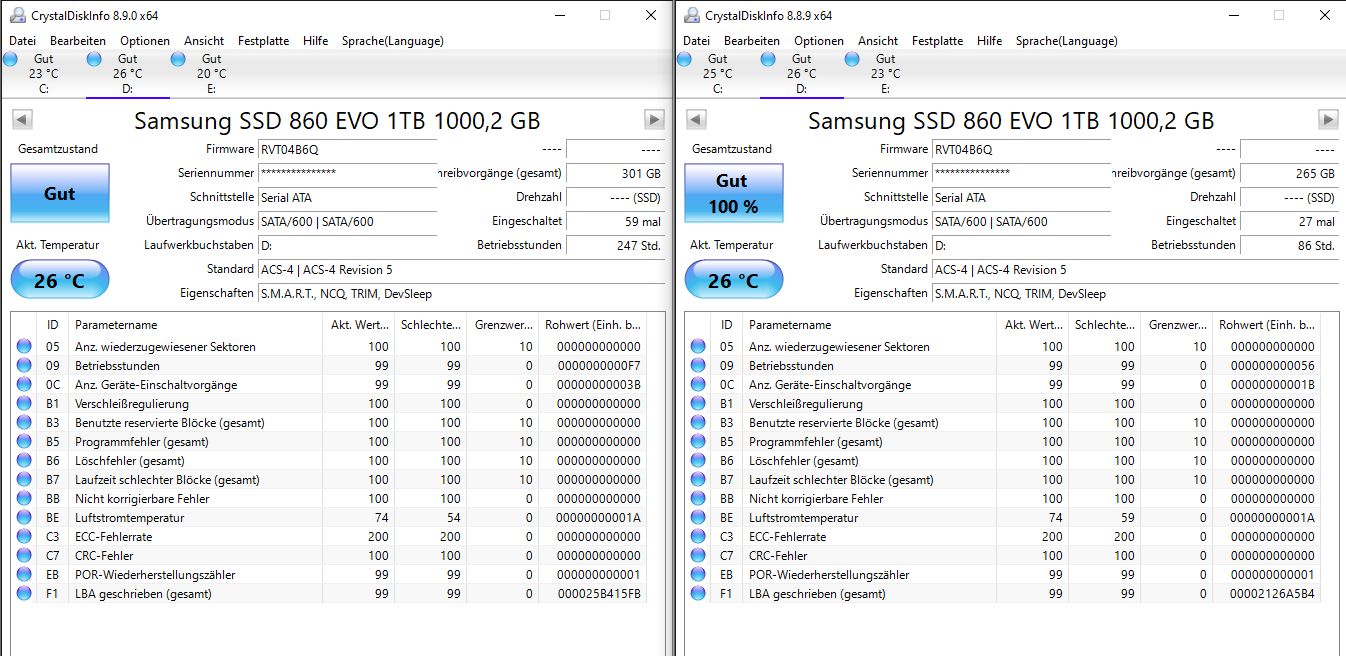Click next disk arrow in right 8.8.9 window

(1328, 120)
